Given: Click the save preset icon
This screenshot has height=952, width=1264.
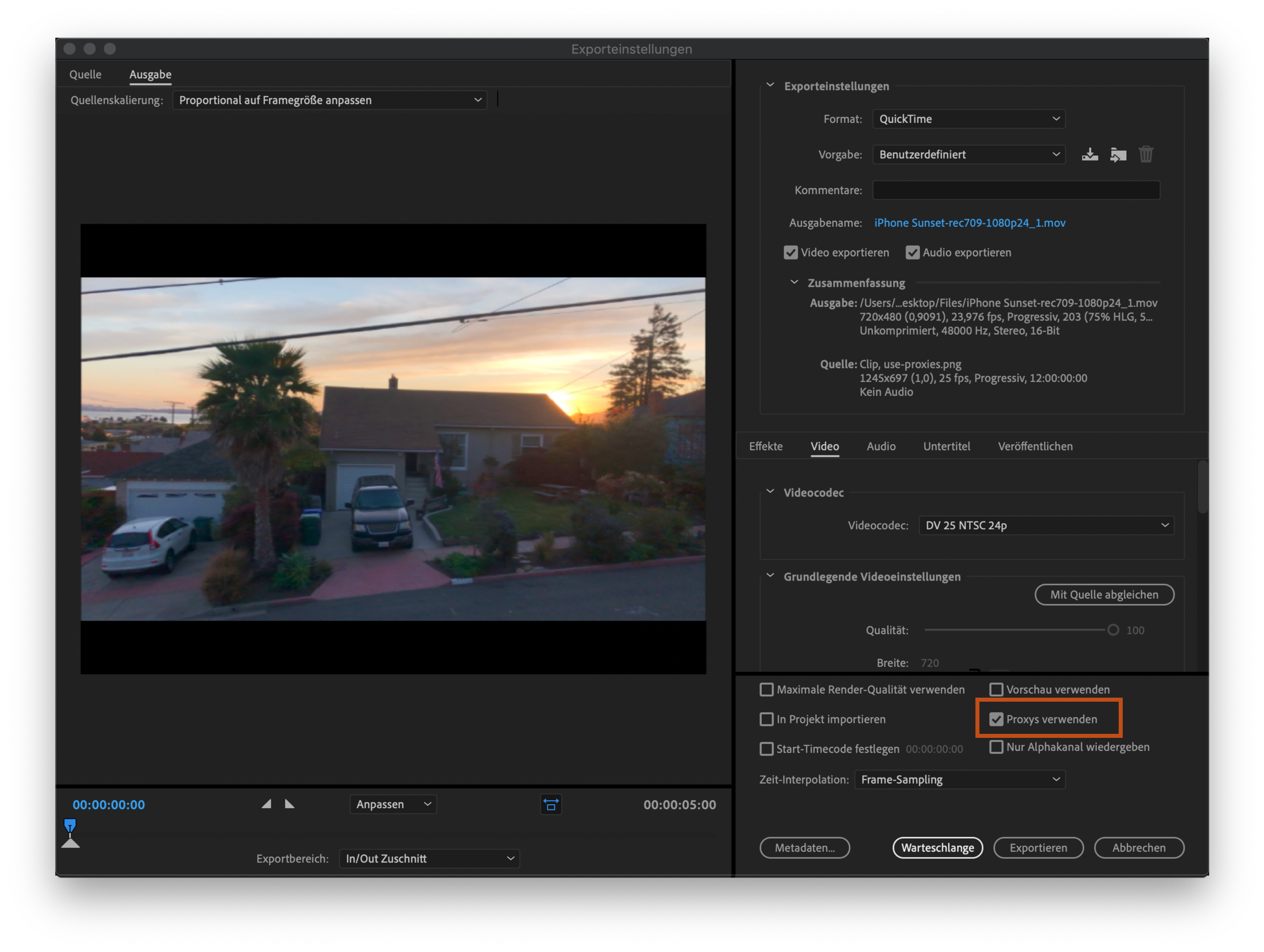Looking at the screenshot, I should point(1089,155).
